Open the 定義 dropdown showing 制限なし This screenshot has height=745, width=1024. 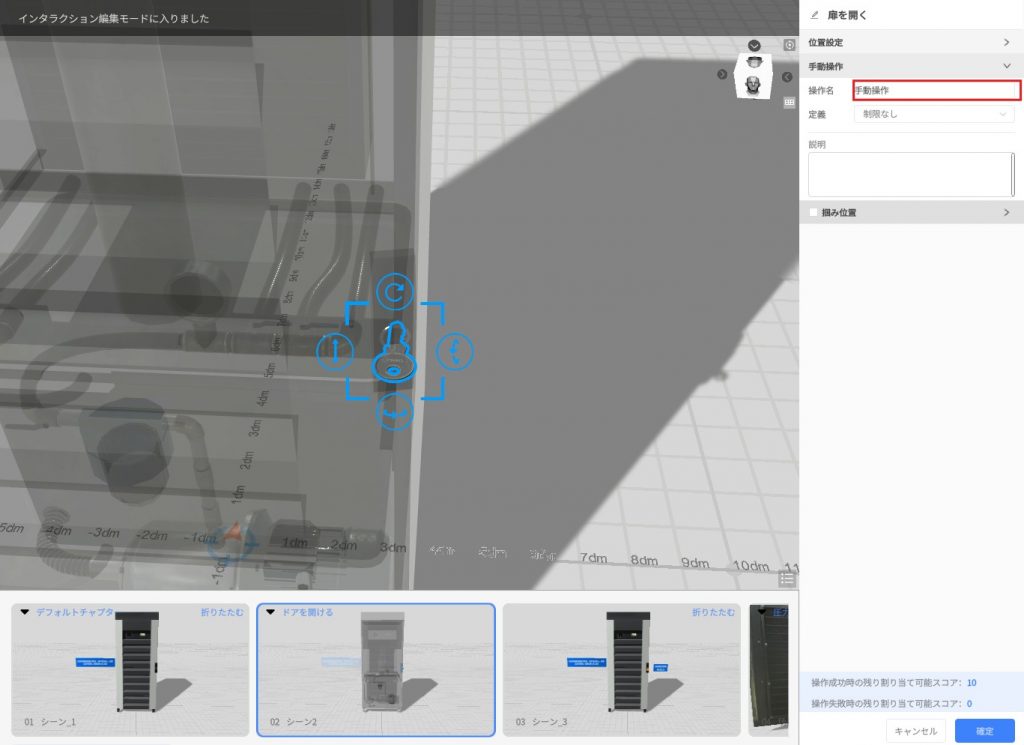pos(935,114)
